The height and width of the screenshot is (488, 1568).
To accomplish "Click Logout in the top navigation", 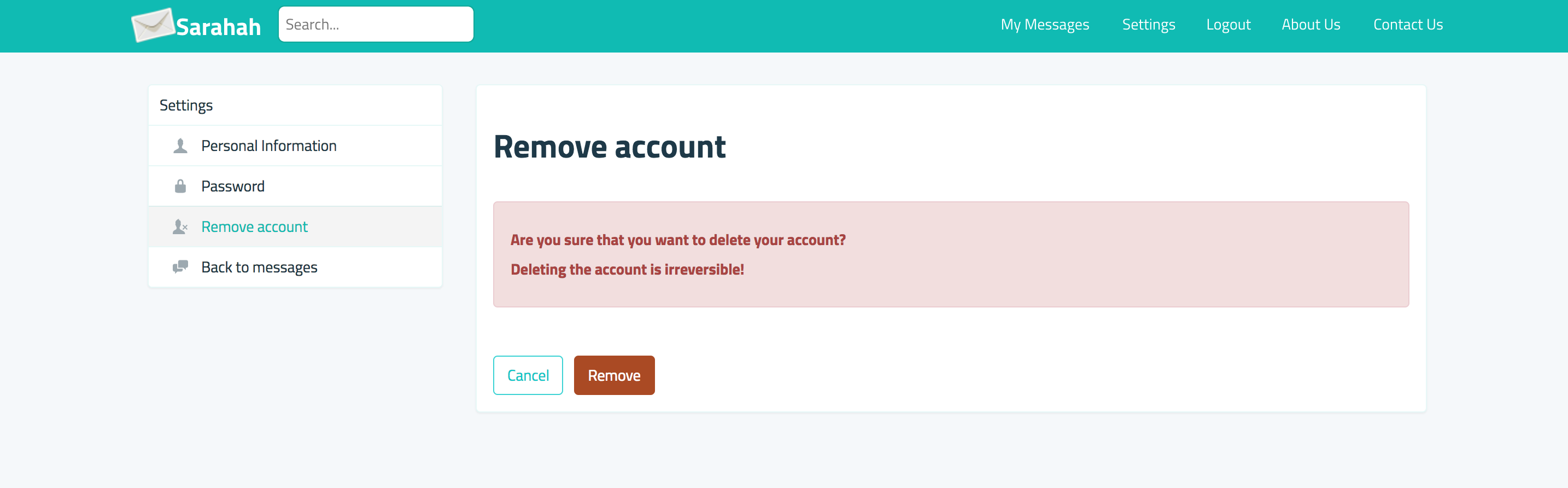I will (x=1228, y=25).
